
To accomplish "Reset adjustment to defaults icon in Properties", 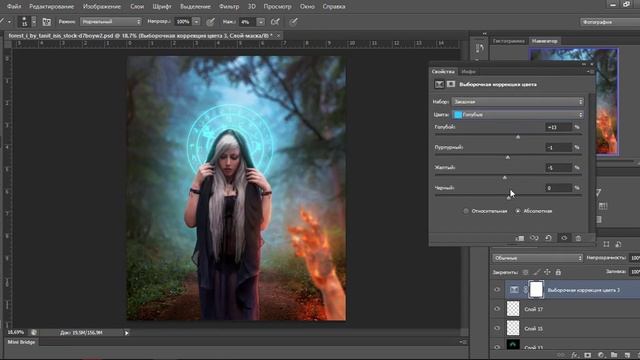I will click(549, 238).
